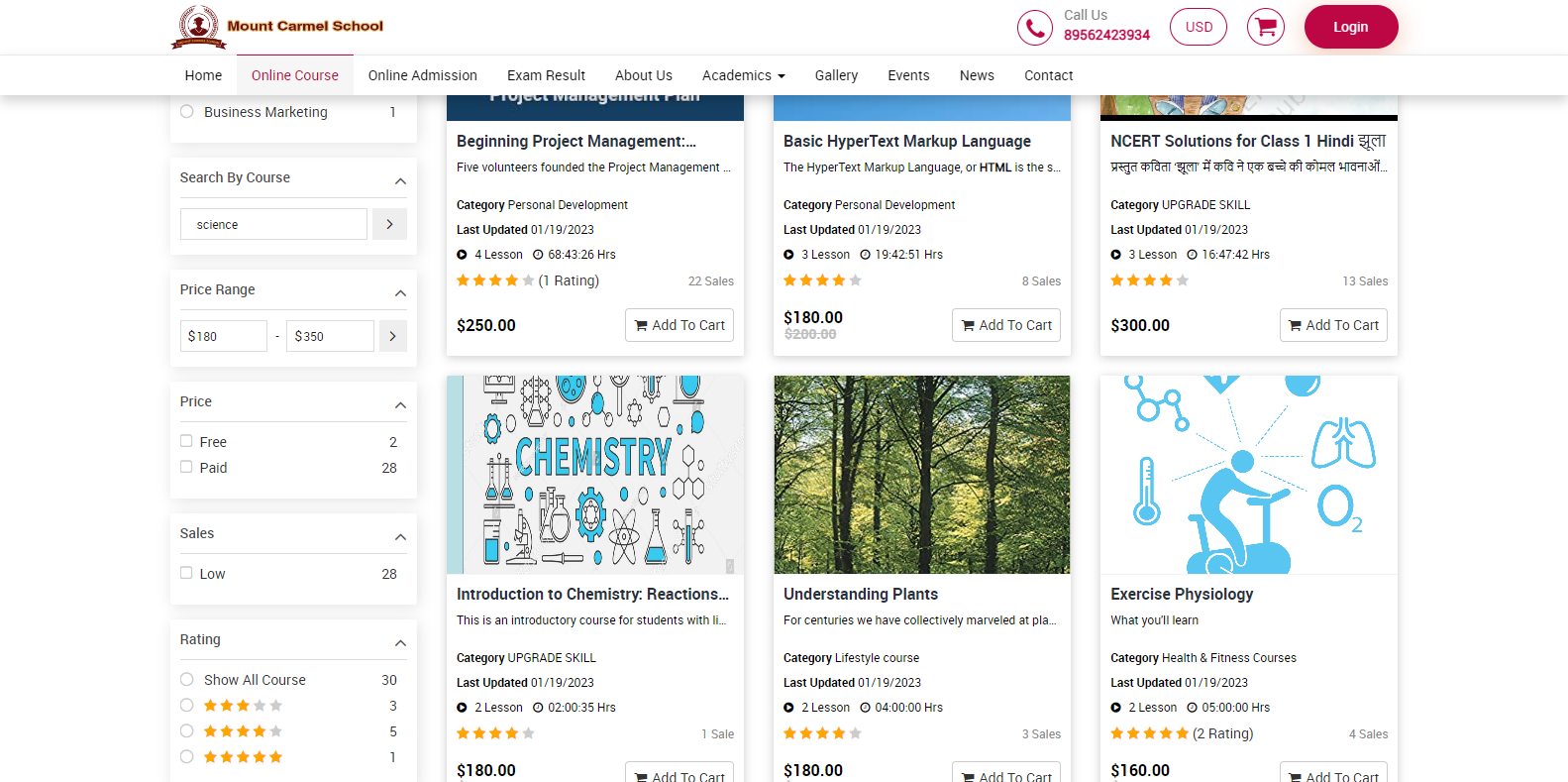The width and height of the screenshot is (1568, 782).
Task: Add Basic HyperText Markup Language to cart
Action: click(x=1005, y=325)
